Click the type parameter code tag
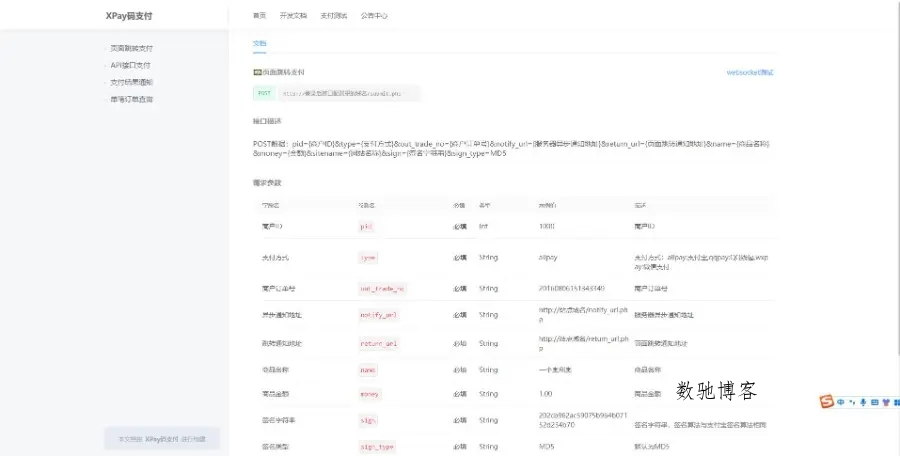 click(x=368, y=258)
